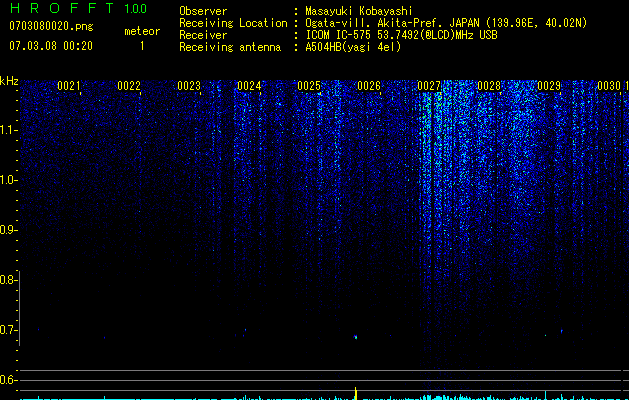Viewport: 629px width, 400px height.
Task: Click the date stamp 07.03.08 00:20
Action: (x=51, y=46)
